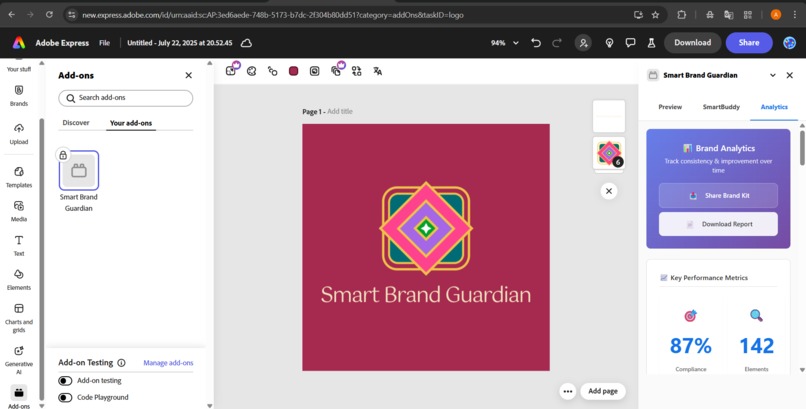806x409 pixels.
Task: Close the Add-ons panel
Action: tap(189, 76)
